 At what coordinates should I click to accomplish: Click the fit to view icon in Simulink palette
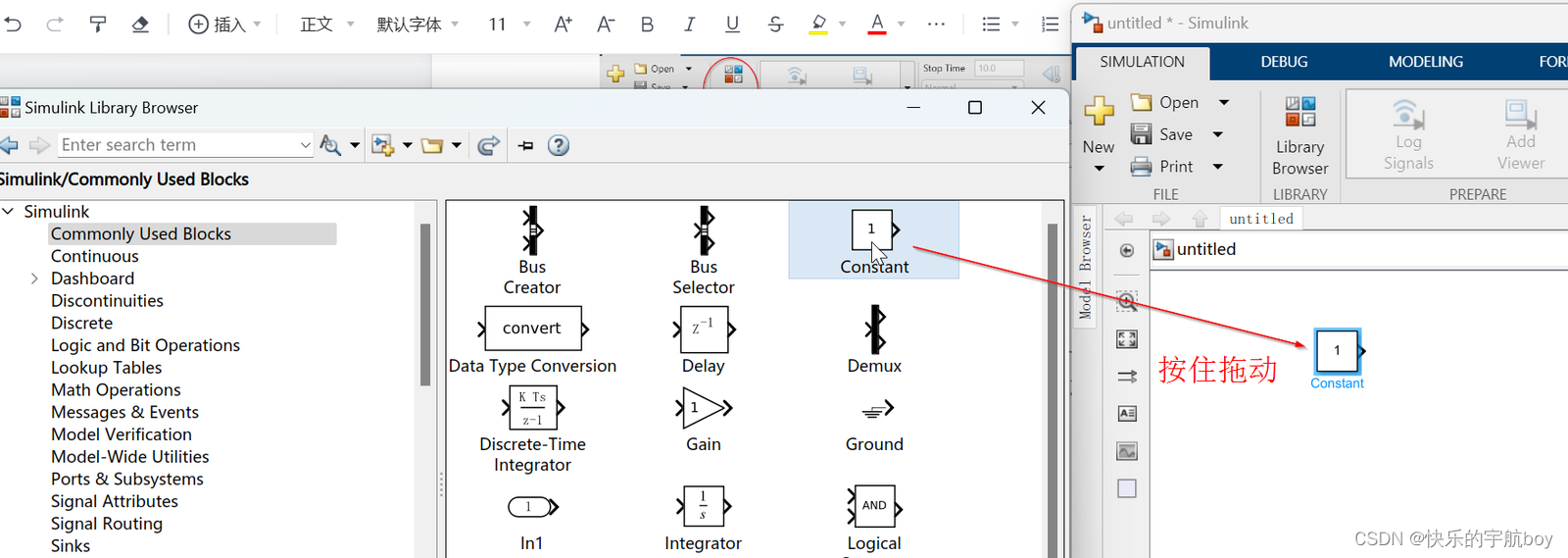(1127, 339)
